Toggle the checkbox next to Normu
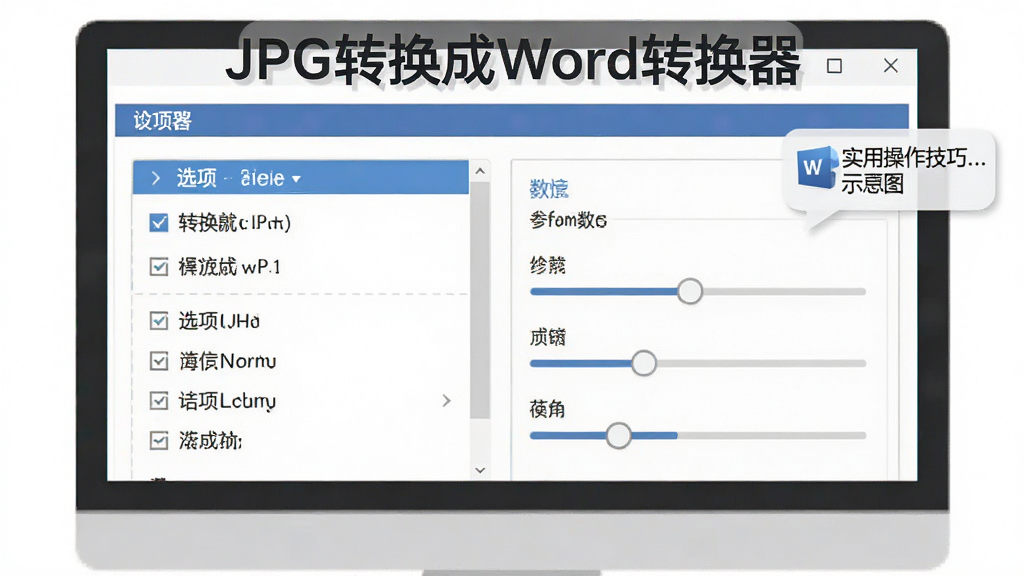 [x=159, y=361]
